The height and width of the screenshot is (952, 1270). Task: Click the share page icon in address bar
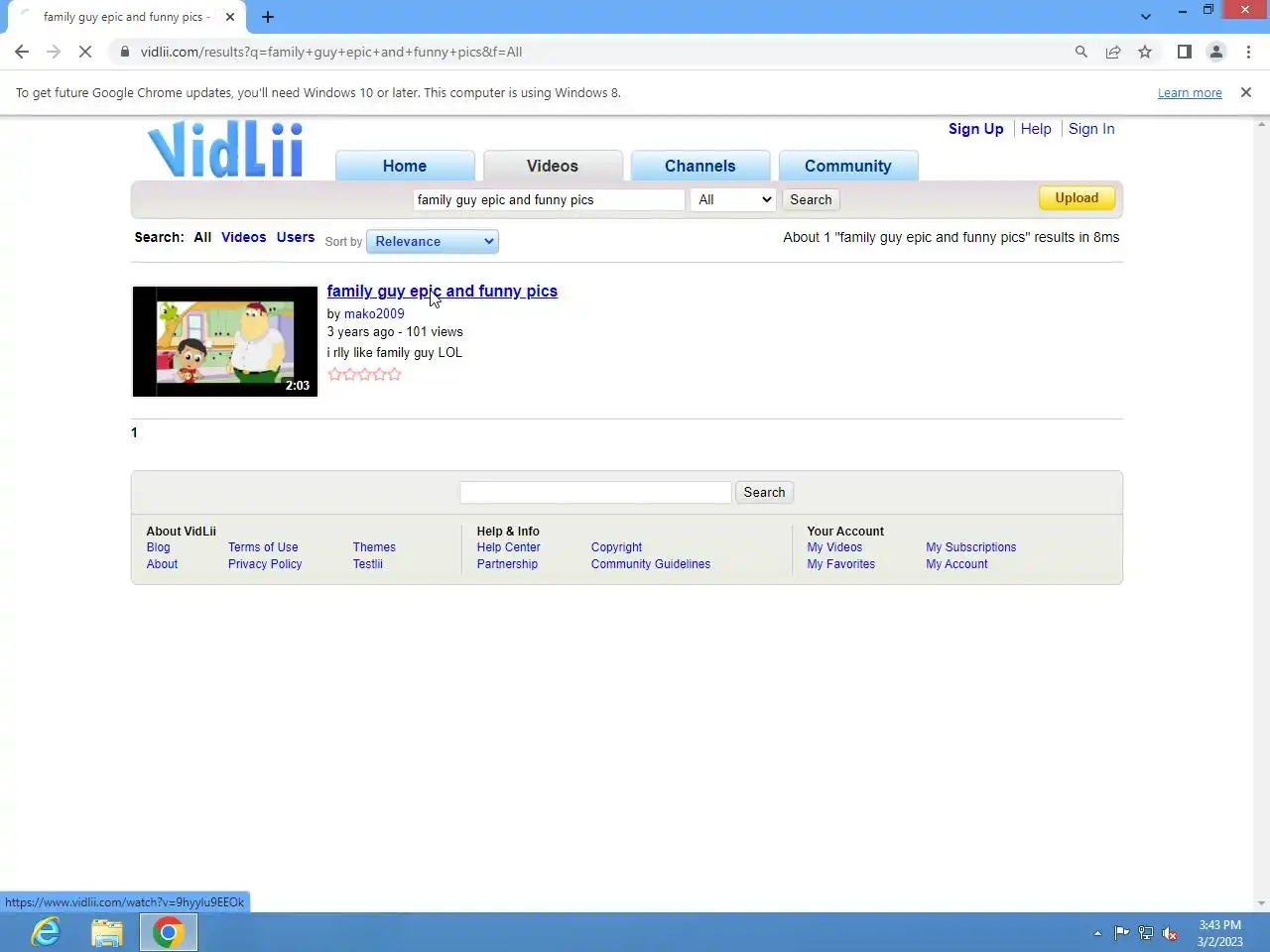pyautogui.click(x=1113, y=52)
